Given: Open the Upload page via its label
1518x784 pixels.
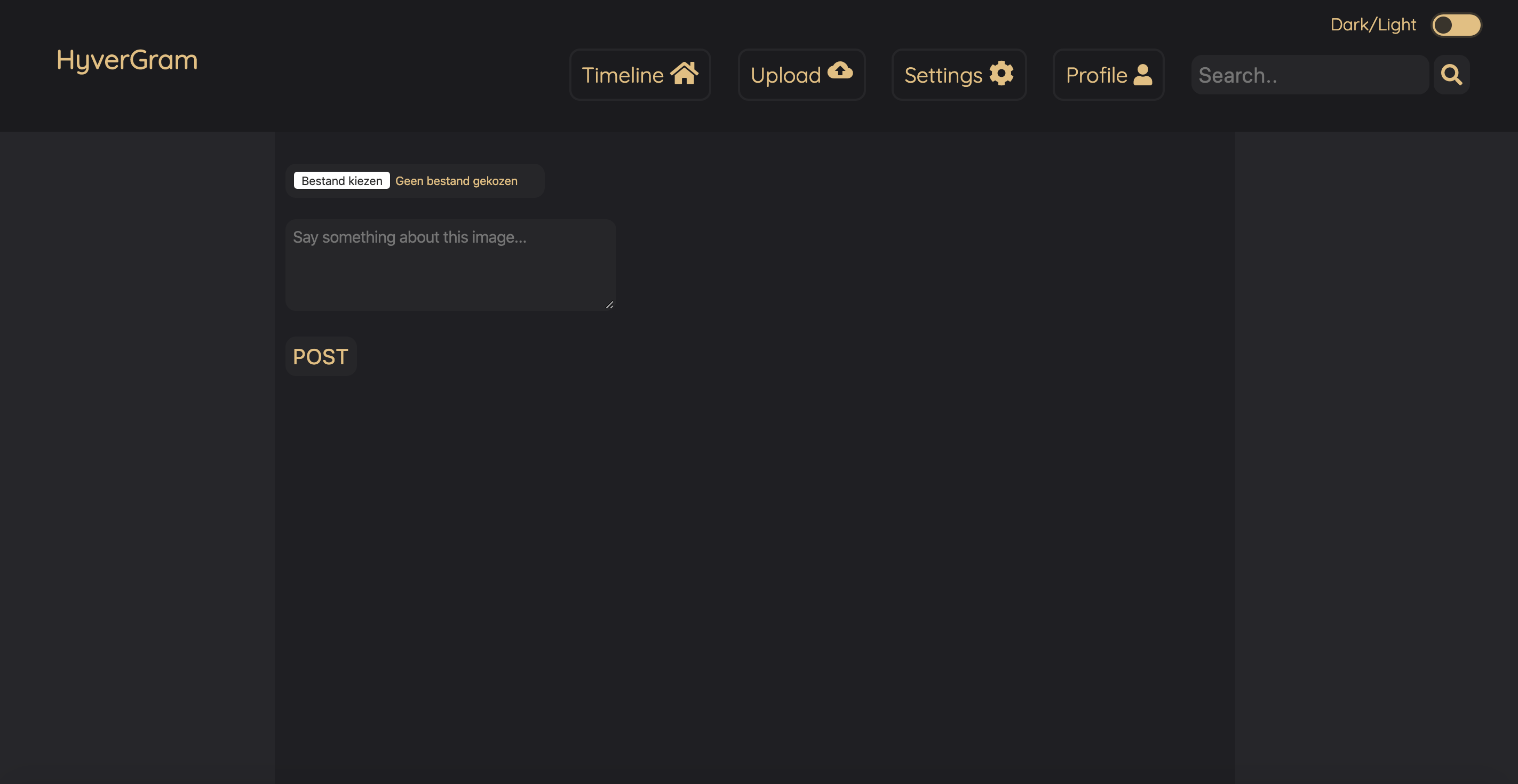Looking at the screenshot, I should coord(785,75).
